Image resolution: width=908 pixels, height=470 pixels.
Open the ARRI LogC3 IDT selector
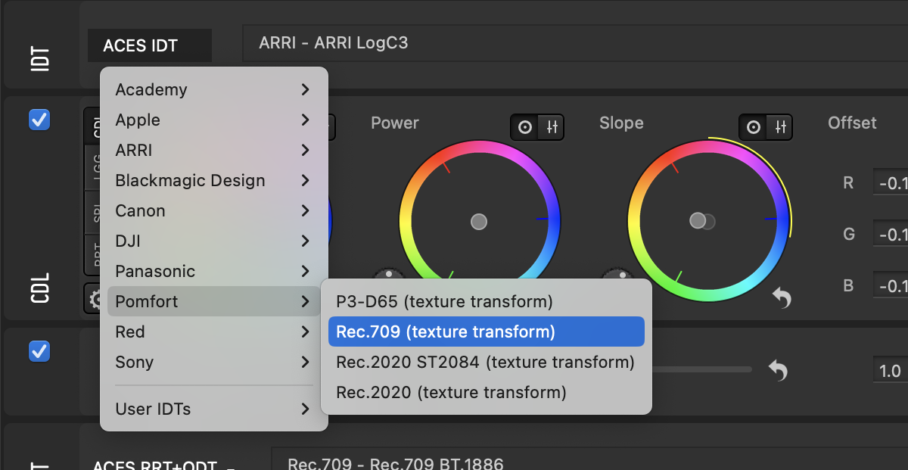pyautogui.click(x=574, y=43)
